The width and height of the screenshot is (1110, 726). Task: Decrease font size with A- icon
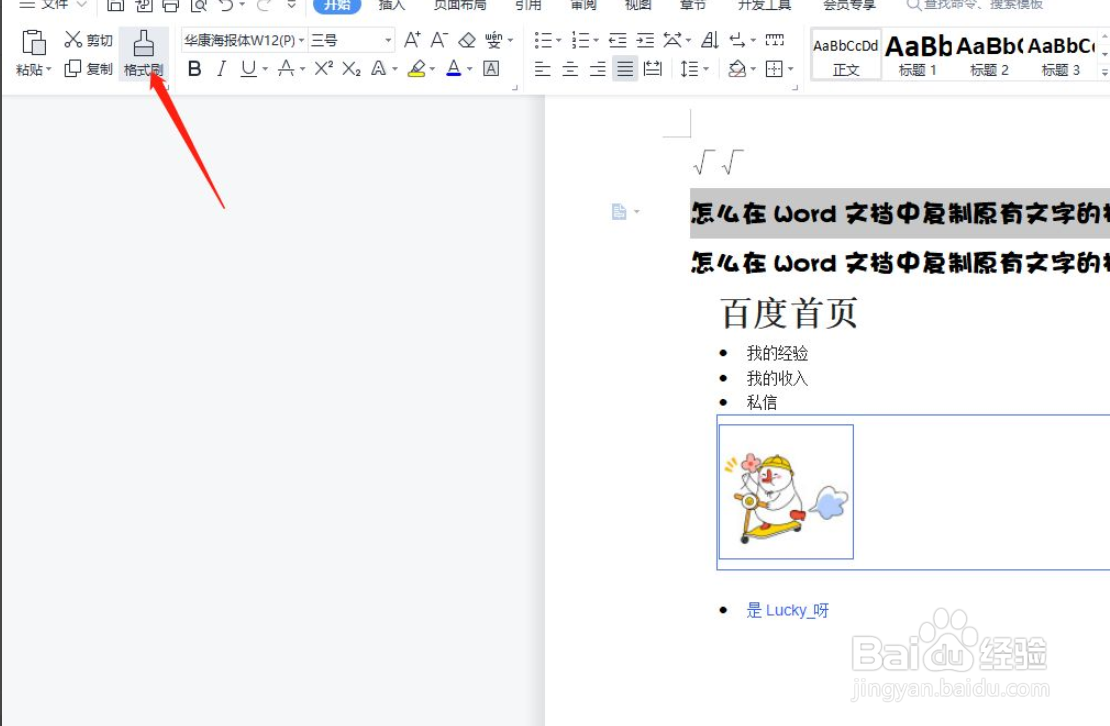[440, 40]
